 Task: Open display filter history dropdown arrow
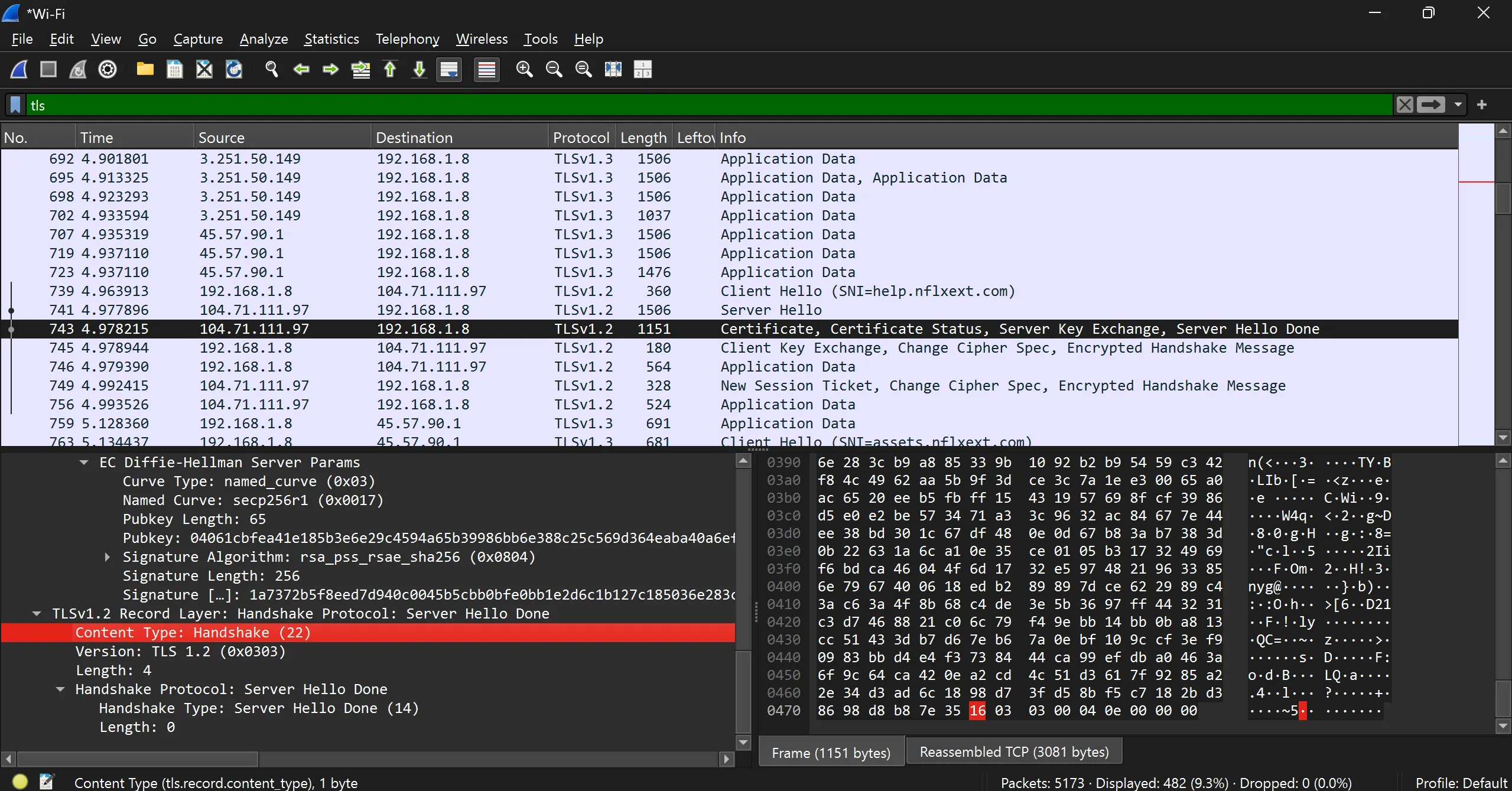(x=1458, y=105)
